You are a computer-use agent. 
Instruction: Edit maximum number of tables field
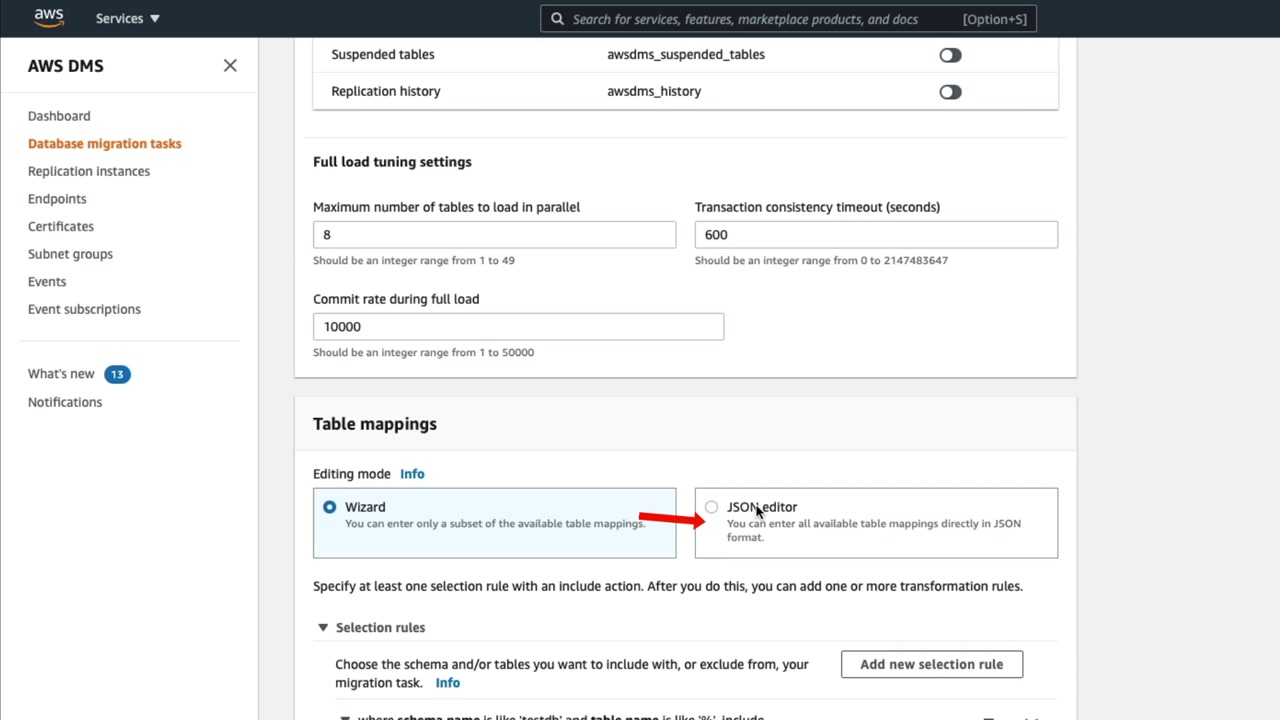click(x=494, y=234)
